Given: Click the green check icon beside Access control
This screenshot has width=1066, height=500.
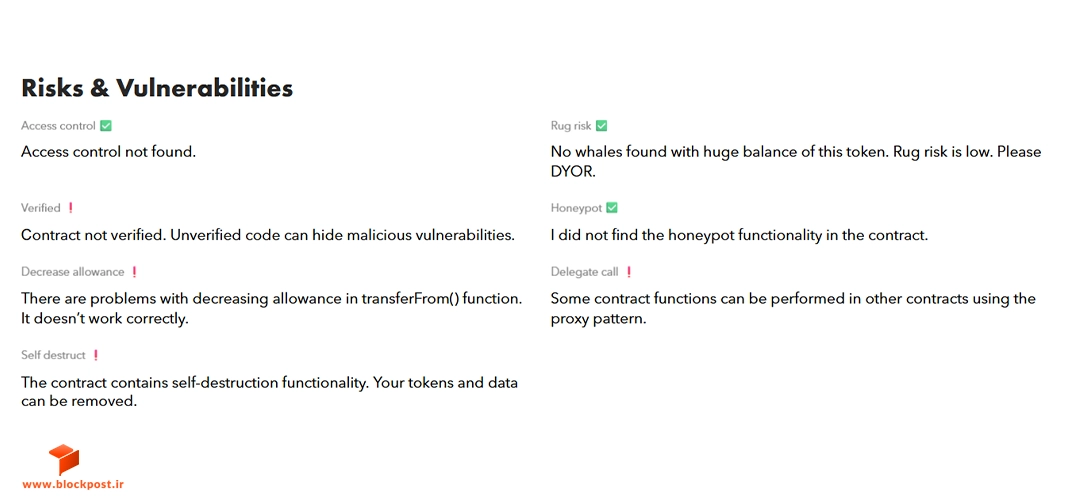Looking at the screenshot, I should (105, 126).
